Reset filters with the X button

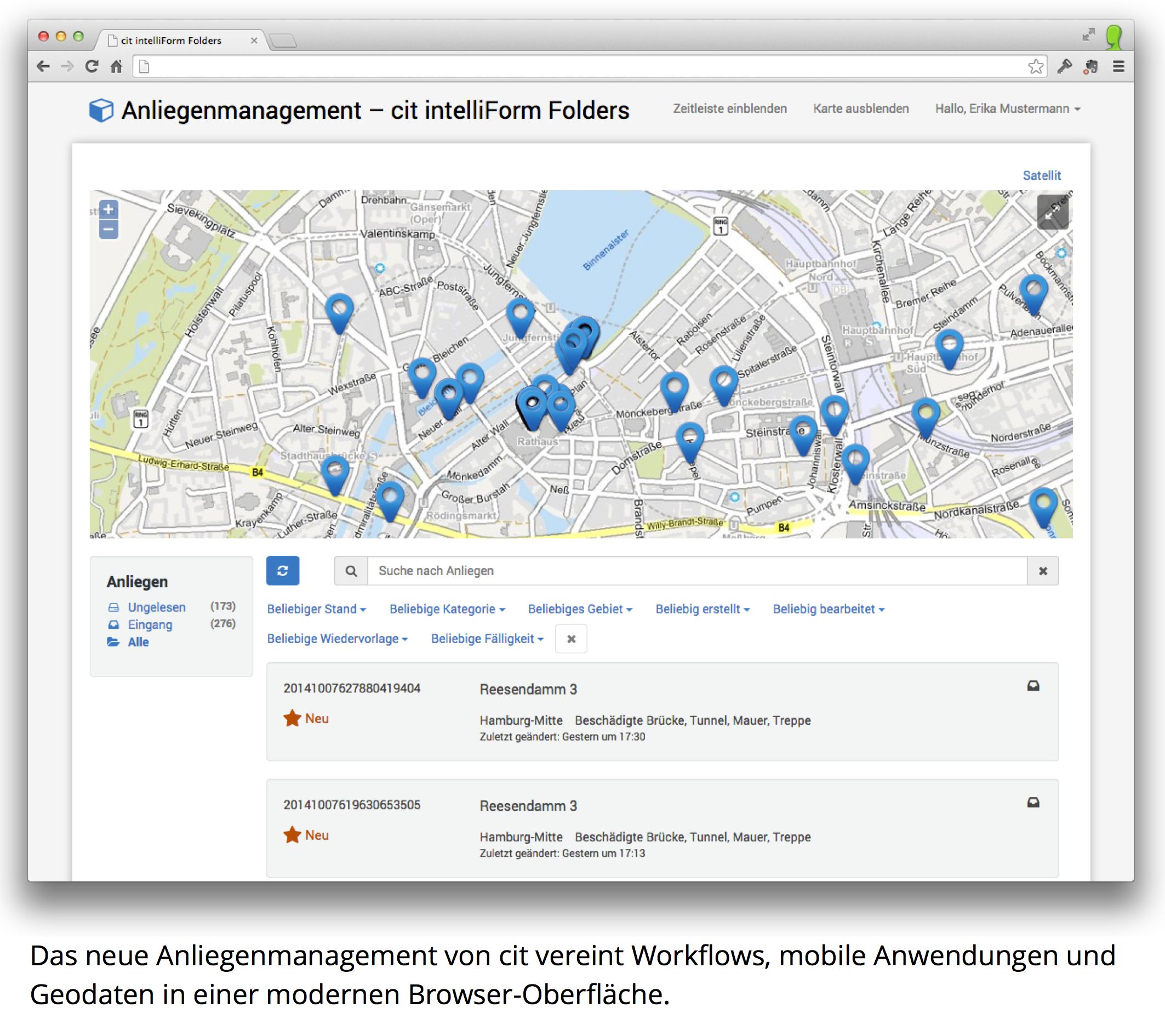coord(571,639)
